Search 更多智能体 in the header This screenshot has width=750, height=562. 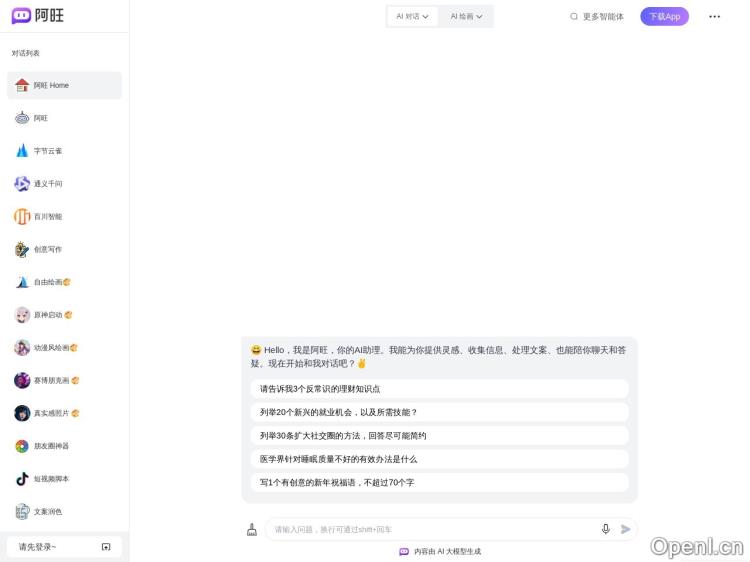pyautogui.click(x=597, y=17)
